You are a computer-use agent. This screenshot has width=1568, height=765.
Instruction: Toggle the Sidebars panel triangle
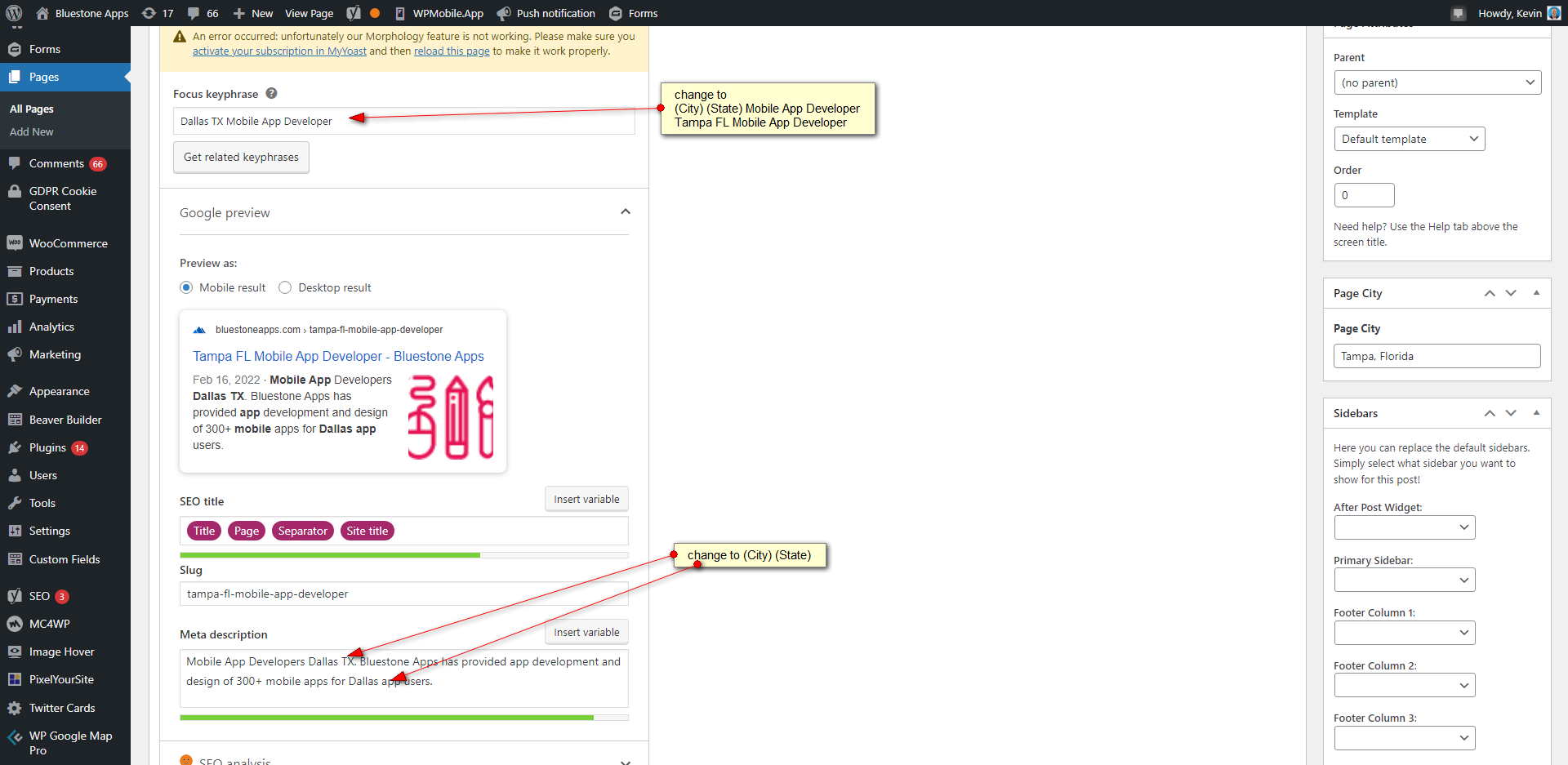[x=1536, y=413]
